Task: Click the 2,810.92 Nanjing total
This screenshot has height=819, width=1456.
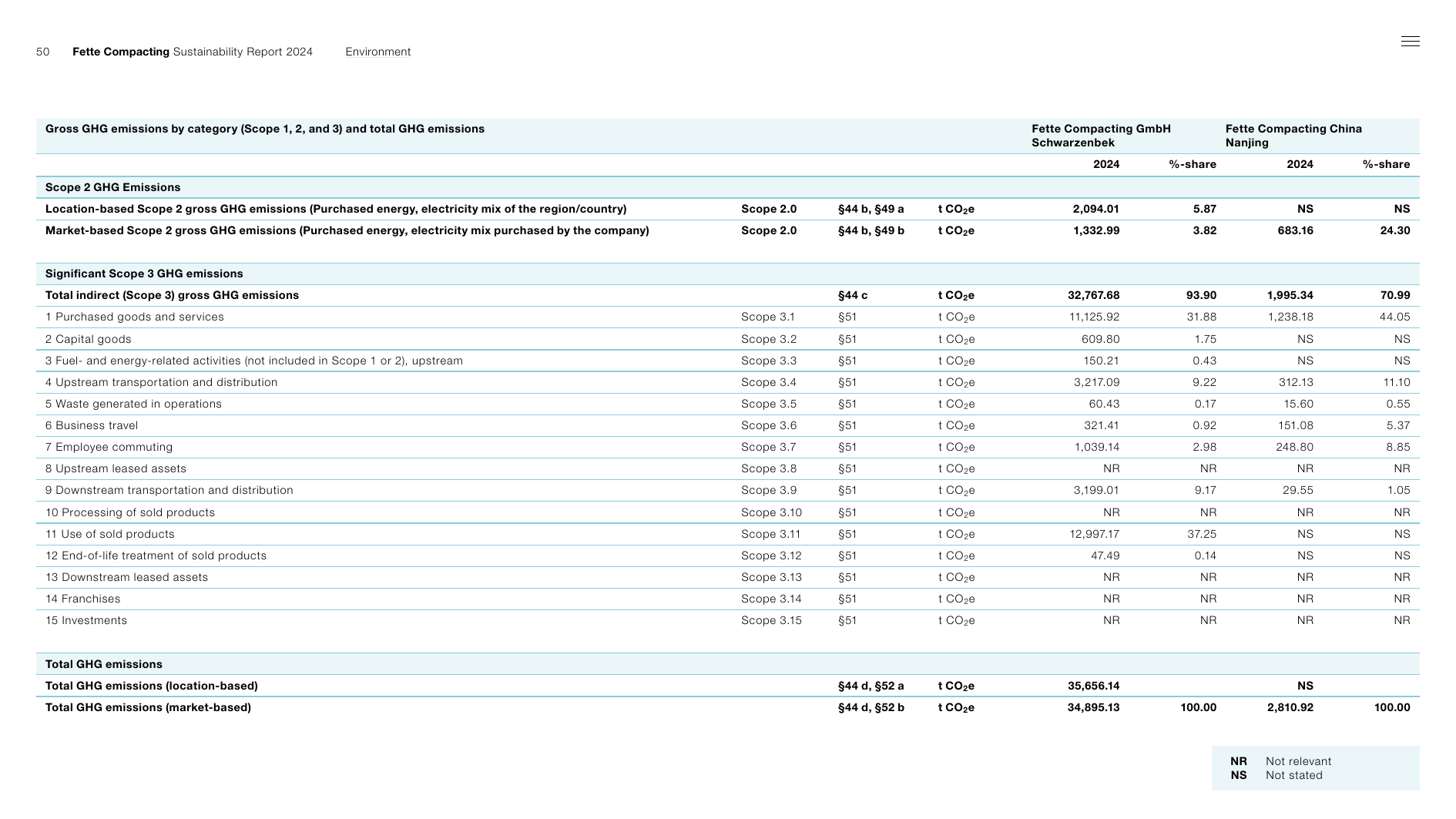Action: point(1290,707)
